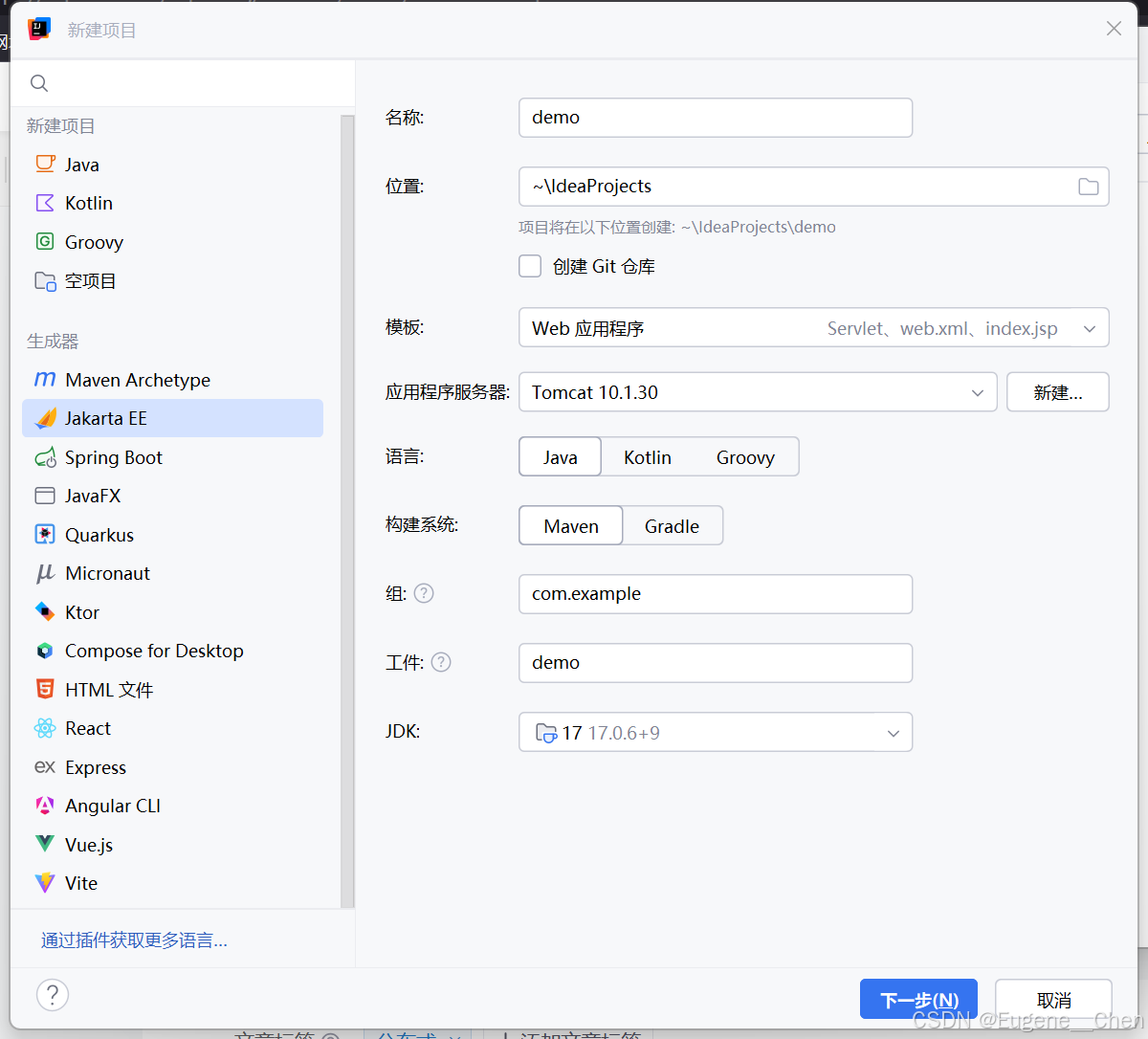This screenshot has width=1148, height=1039.
Task: Click the Jakarta EE sail icon
Action: 45,418
